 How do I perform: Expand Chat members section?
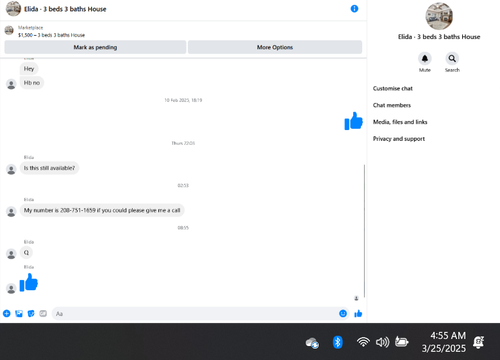point(392,105)
